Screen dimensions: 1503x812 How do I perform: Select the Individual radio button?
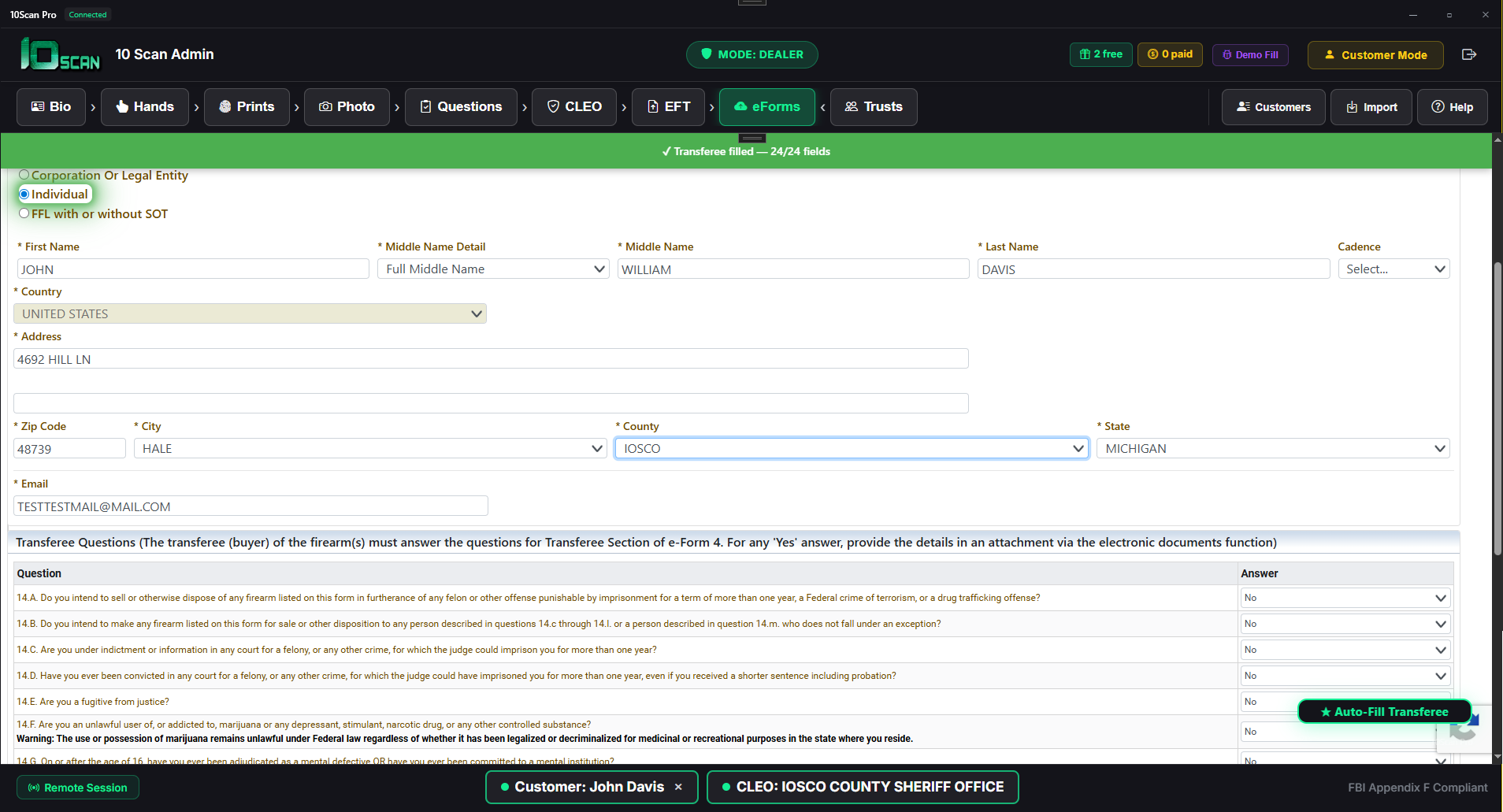24,194
